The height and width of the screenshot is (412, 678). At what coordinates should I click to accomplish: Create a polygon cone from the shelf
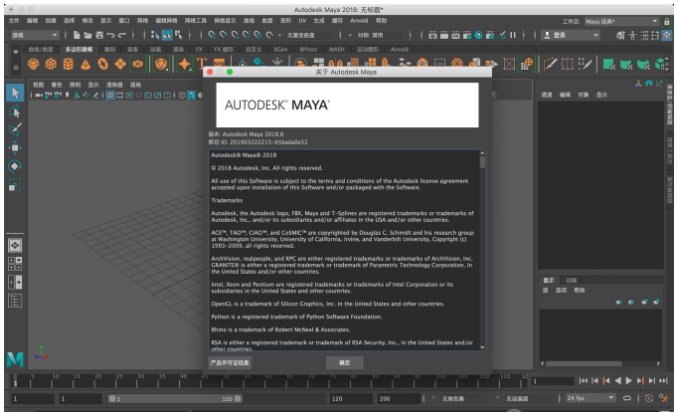86,64
